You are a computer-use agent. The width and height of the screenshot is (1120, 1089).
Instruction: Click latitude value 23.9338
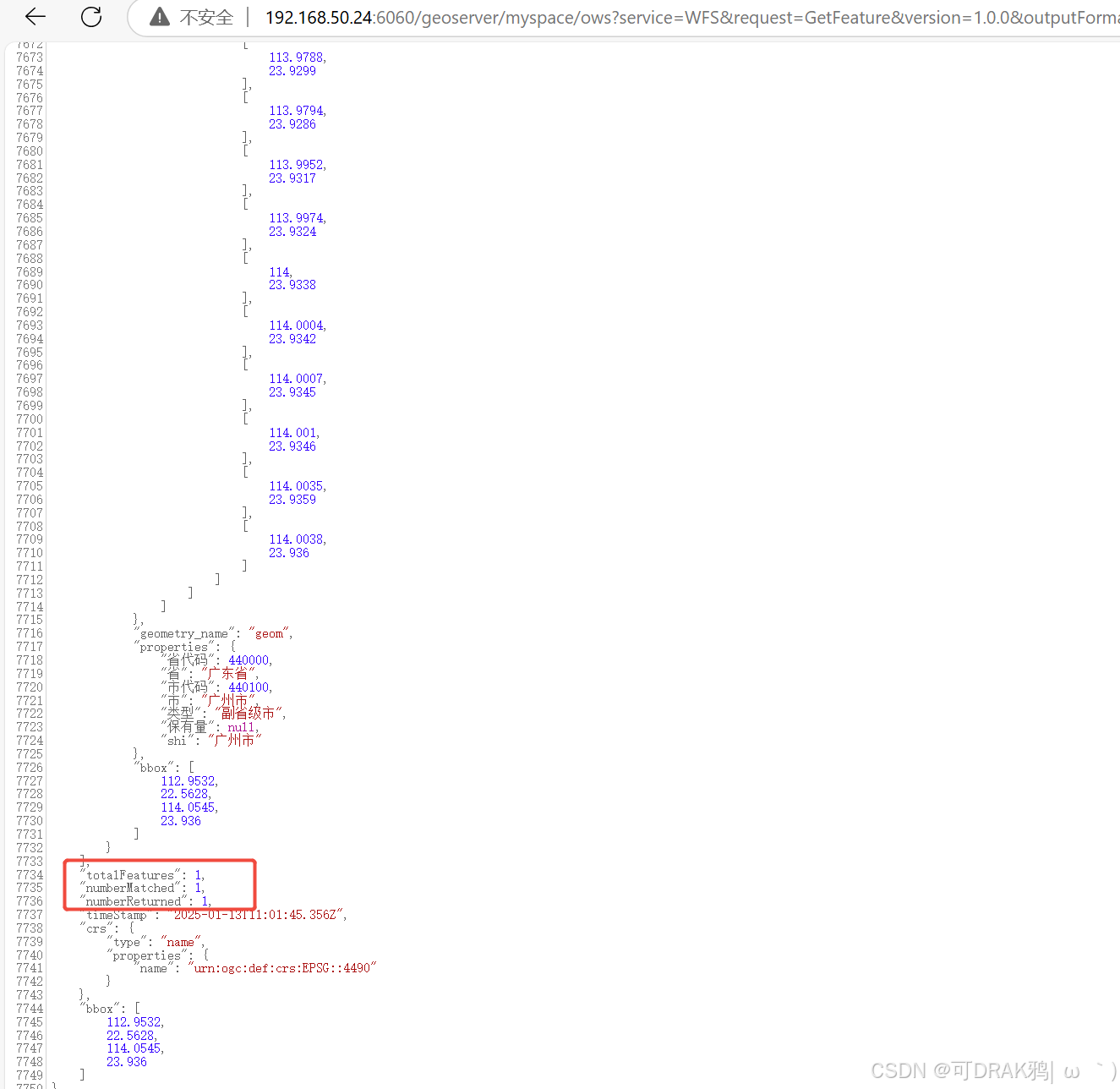click(x=292, y=285)
